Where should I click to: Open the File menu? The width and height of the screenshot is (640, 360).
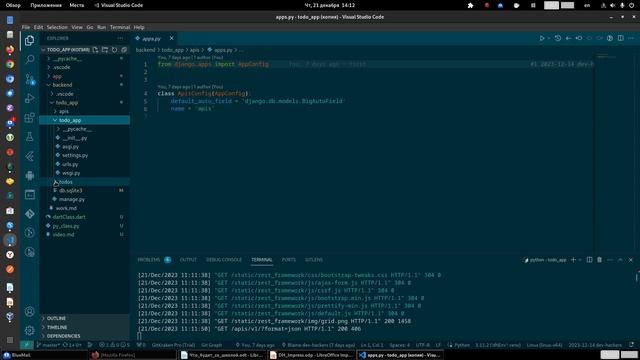click(x=26, y=27)
